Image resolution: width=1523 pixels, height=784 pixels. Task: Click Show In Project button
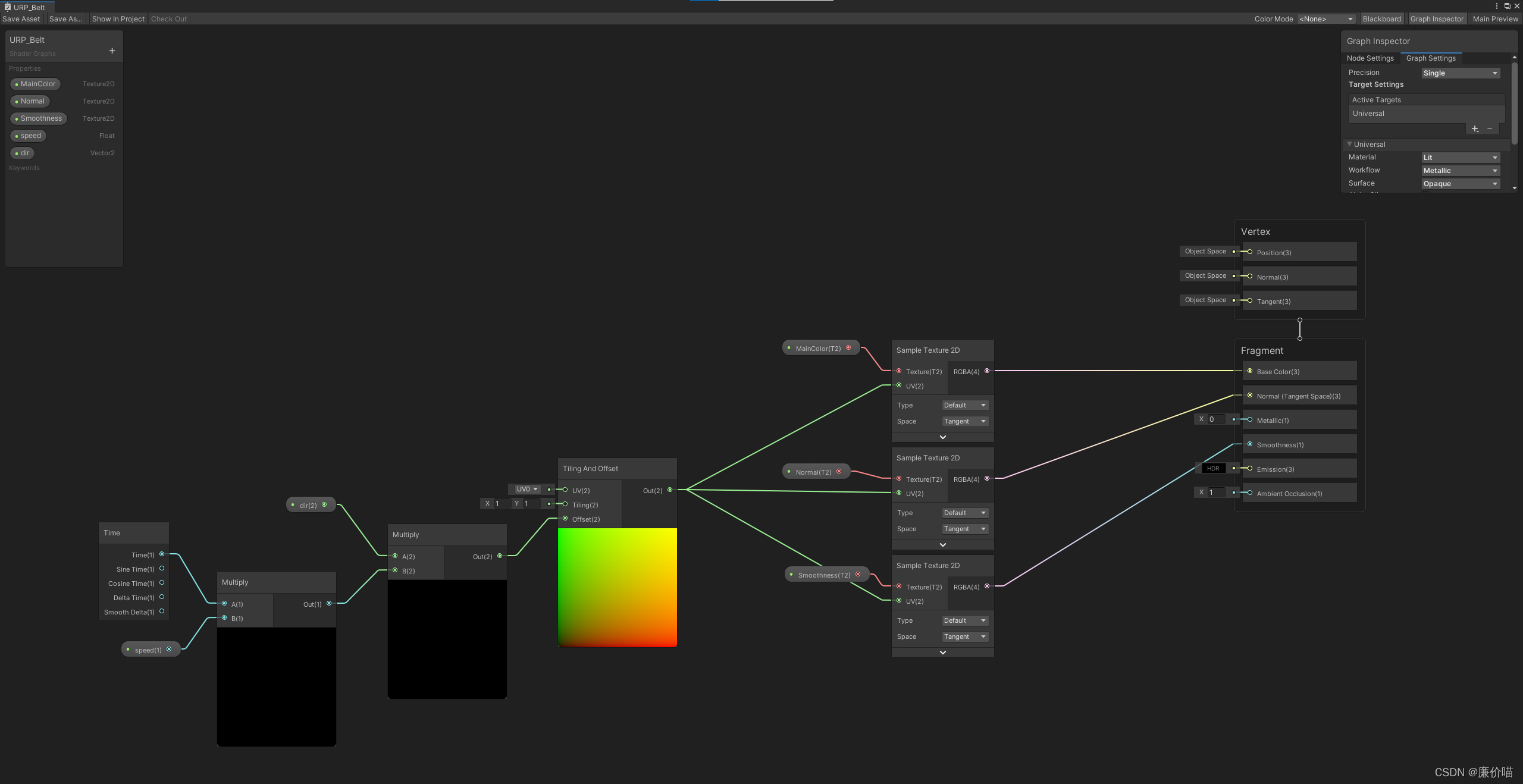(118, 19)
